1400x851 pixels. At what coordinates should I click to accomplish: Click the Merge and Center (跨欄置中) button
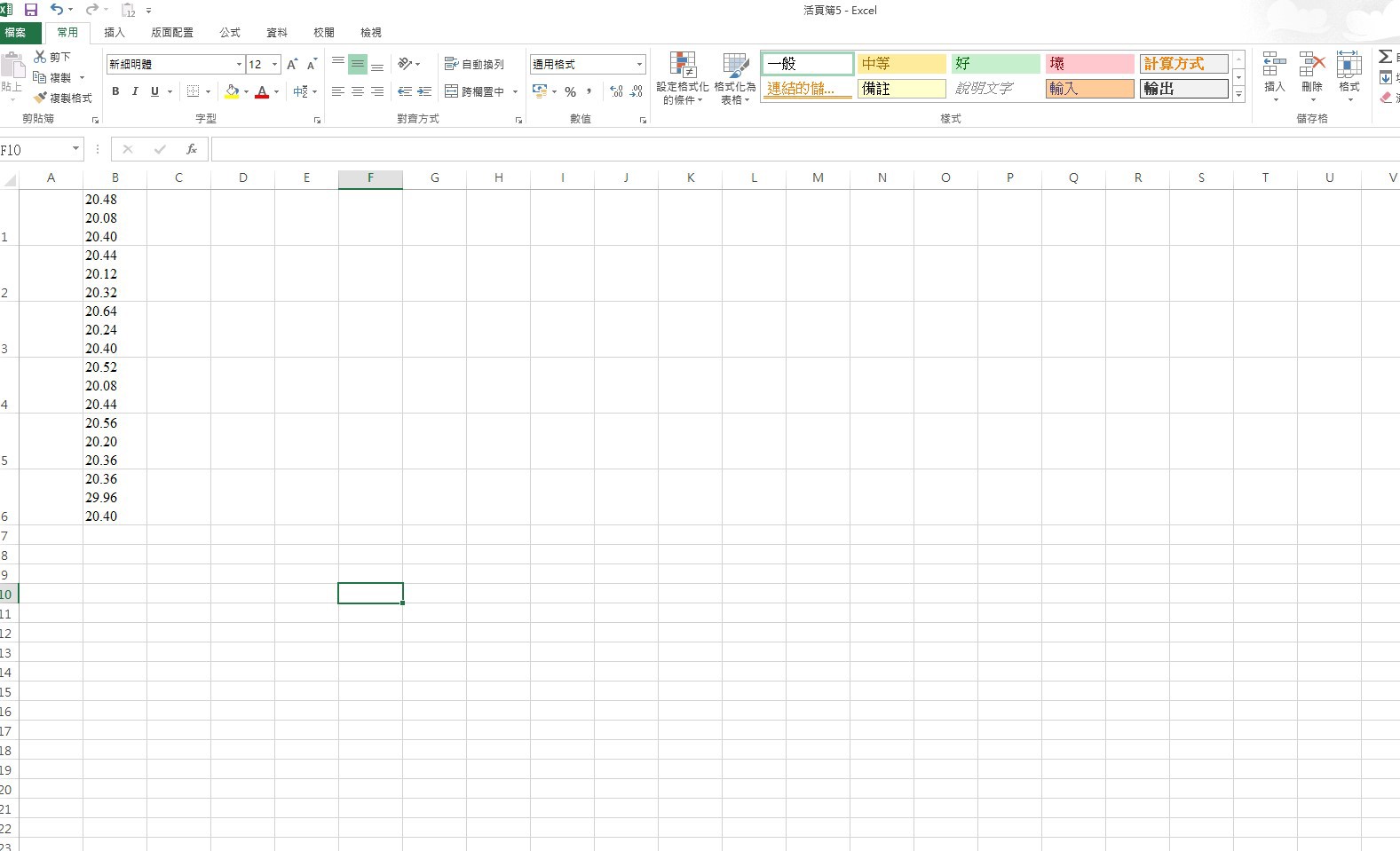point(475,91)
